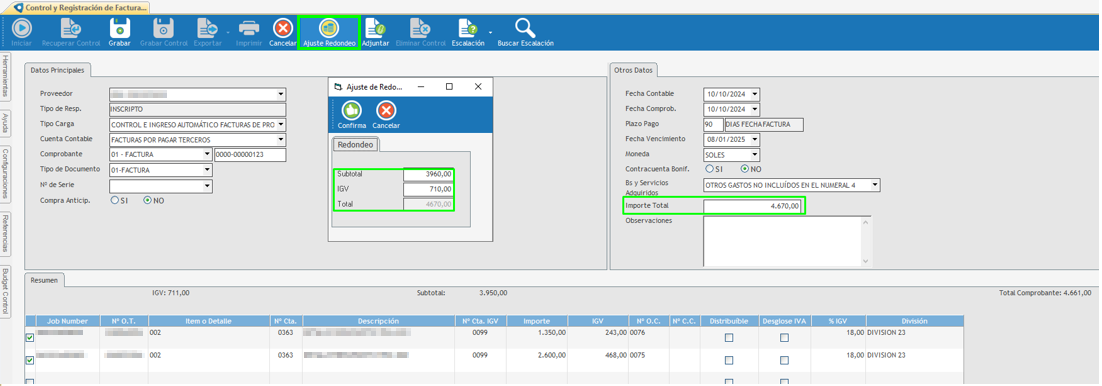Toggle row checkbox for the 1.350,00 line

click(x=30, y=337)
